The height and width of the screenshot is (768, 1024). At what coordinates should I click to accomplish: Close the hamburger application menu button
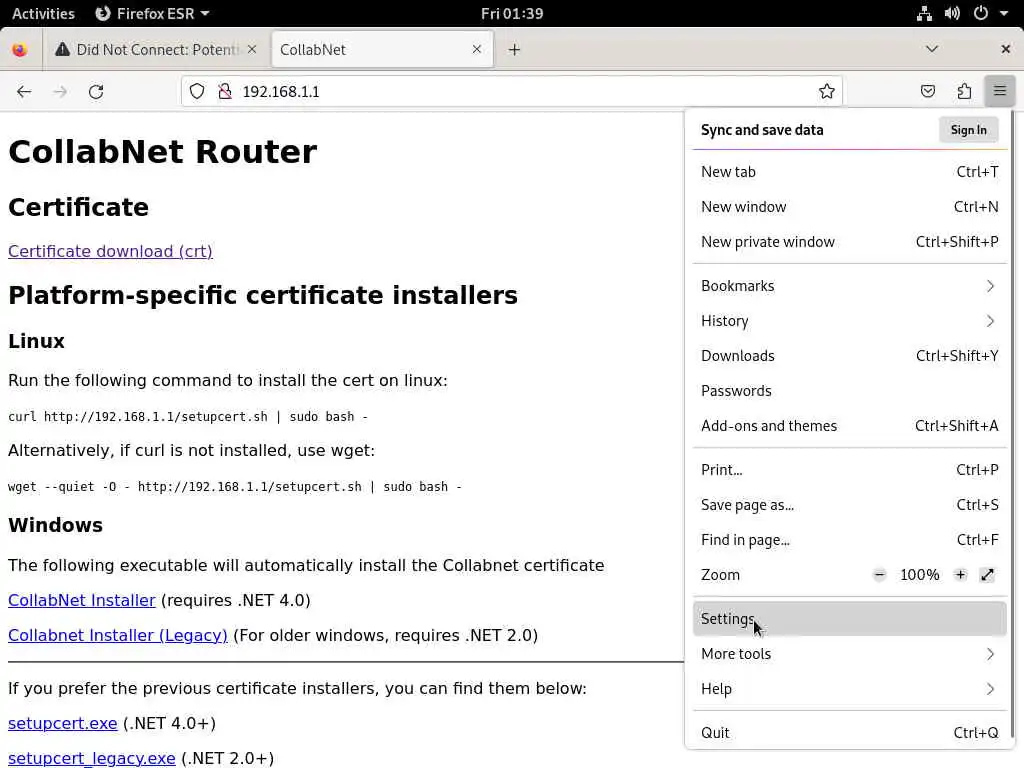click(x=999, y=91)
